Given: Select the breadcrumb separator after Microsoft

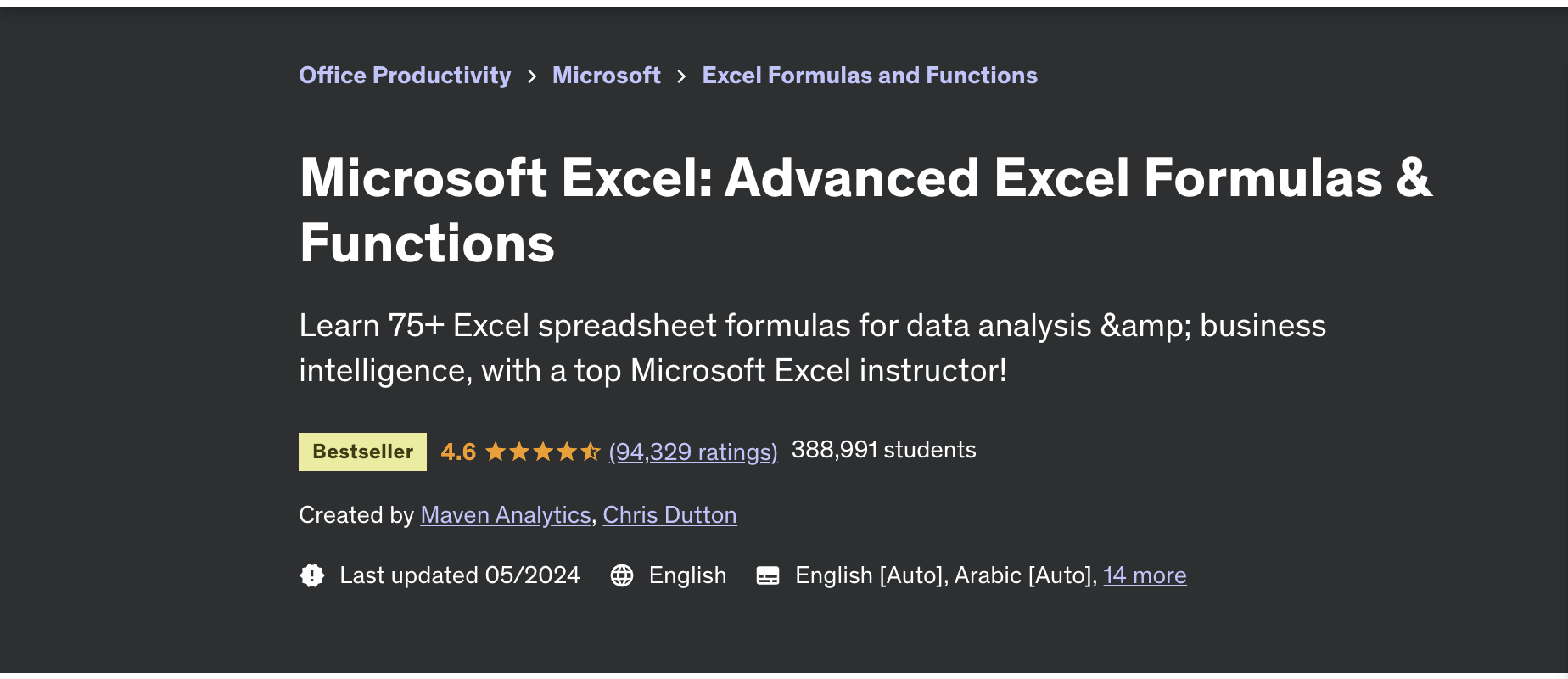Looking at the screenshot, I should point(682,76).
